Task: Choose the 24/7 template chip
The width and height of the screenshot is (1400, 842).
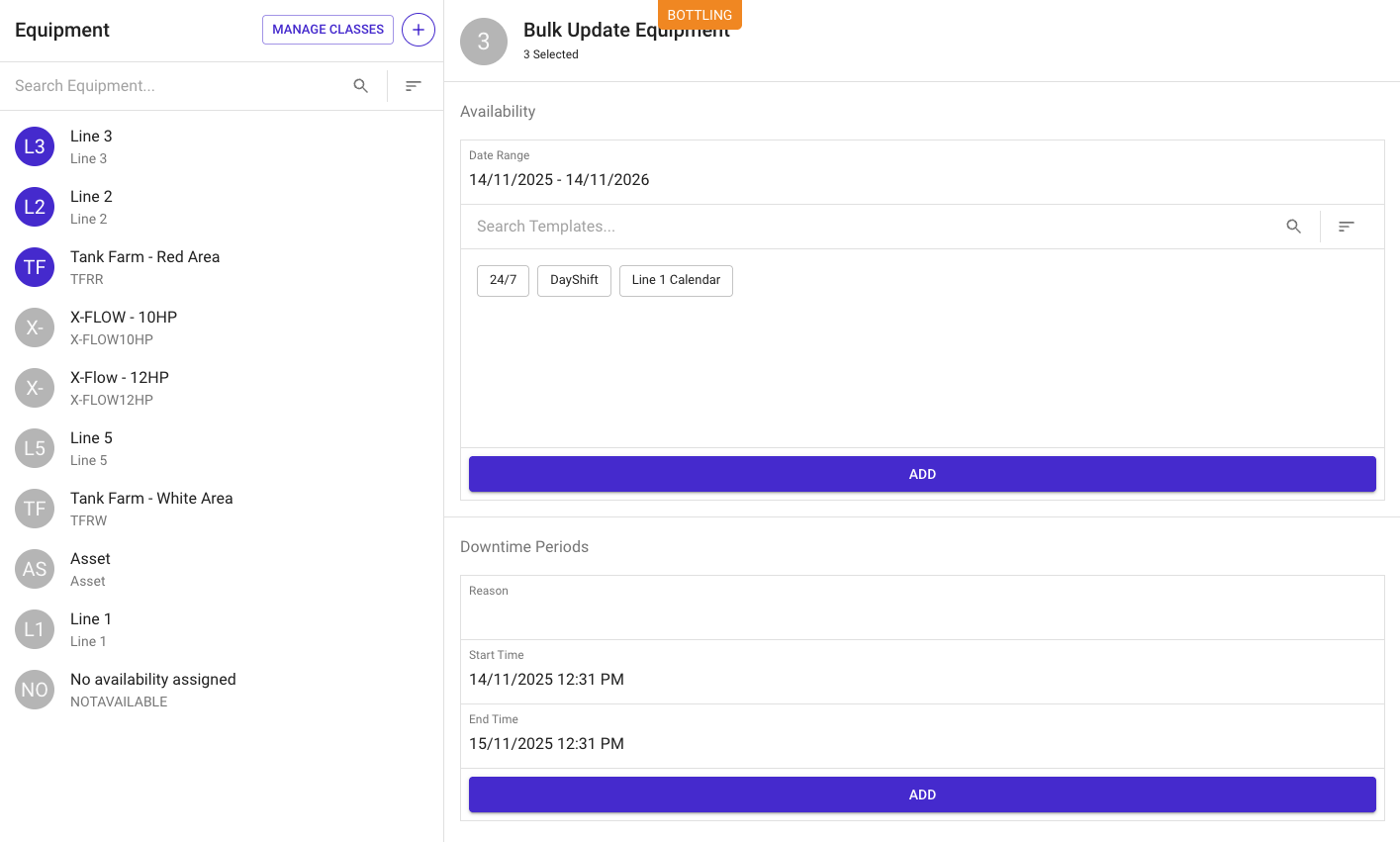Action: point(503,280)
